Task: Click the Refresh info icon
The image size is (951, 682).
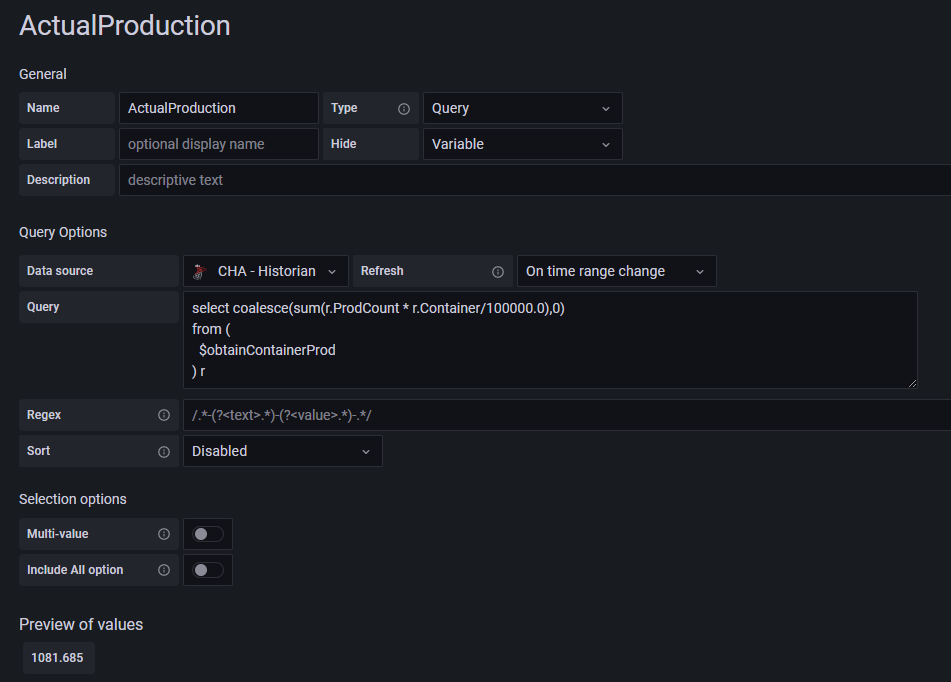Action: 498,271
